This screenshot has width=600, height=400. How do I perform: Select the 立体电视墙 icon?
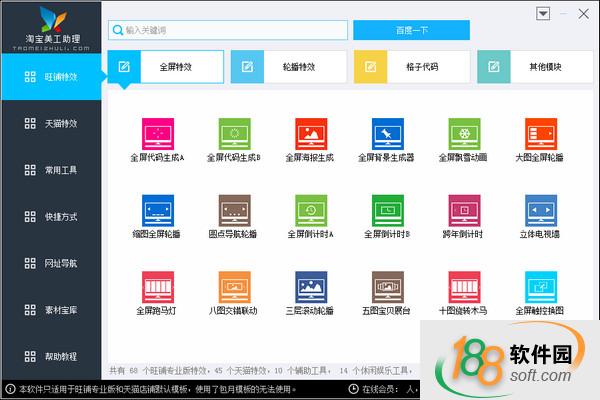[540, 210]
